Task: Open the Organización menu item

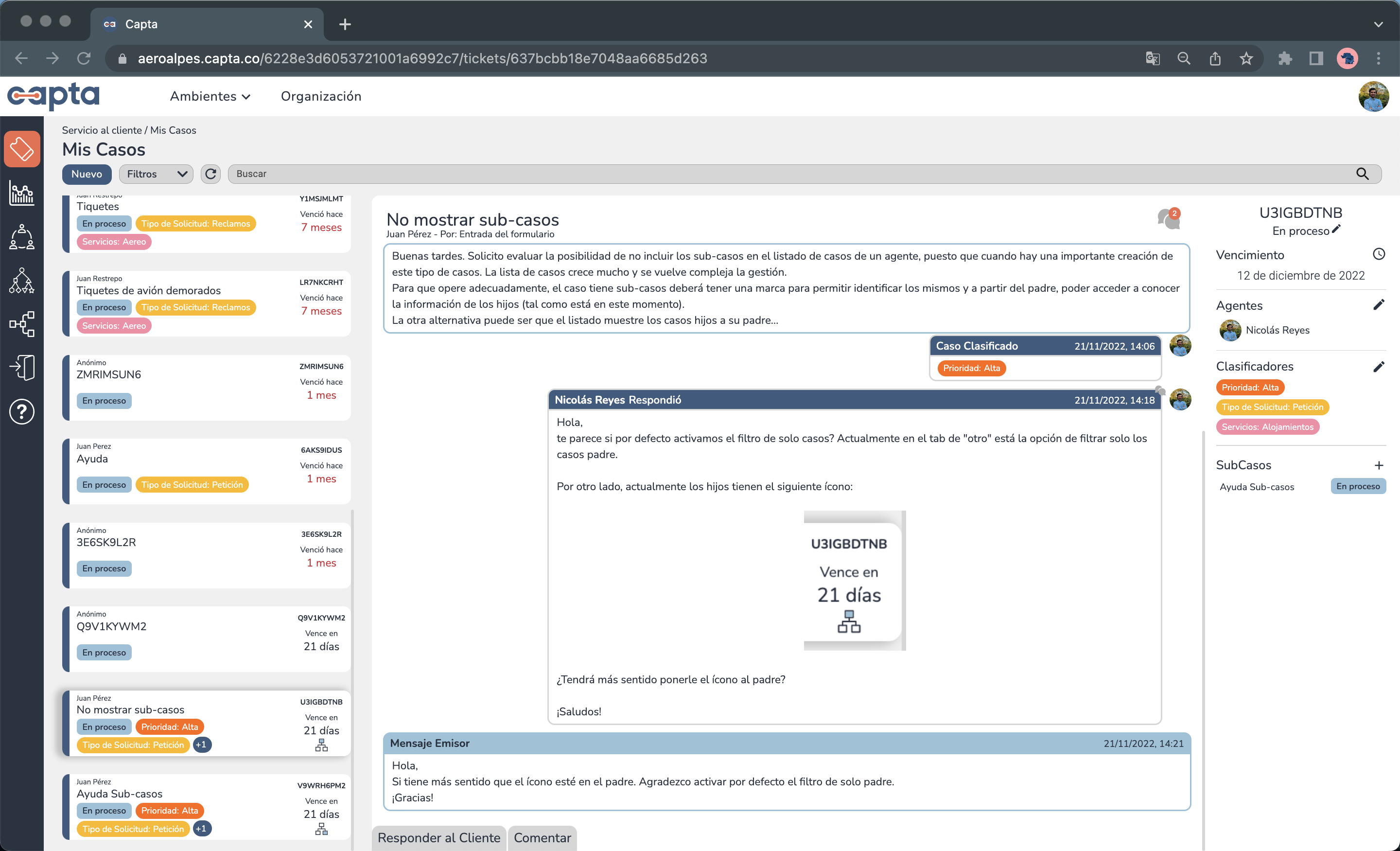Action: [320, 96]
